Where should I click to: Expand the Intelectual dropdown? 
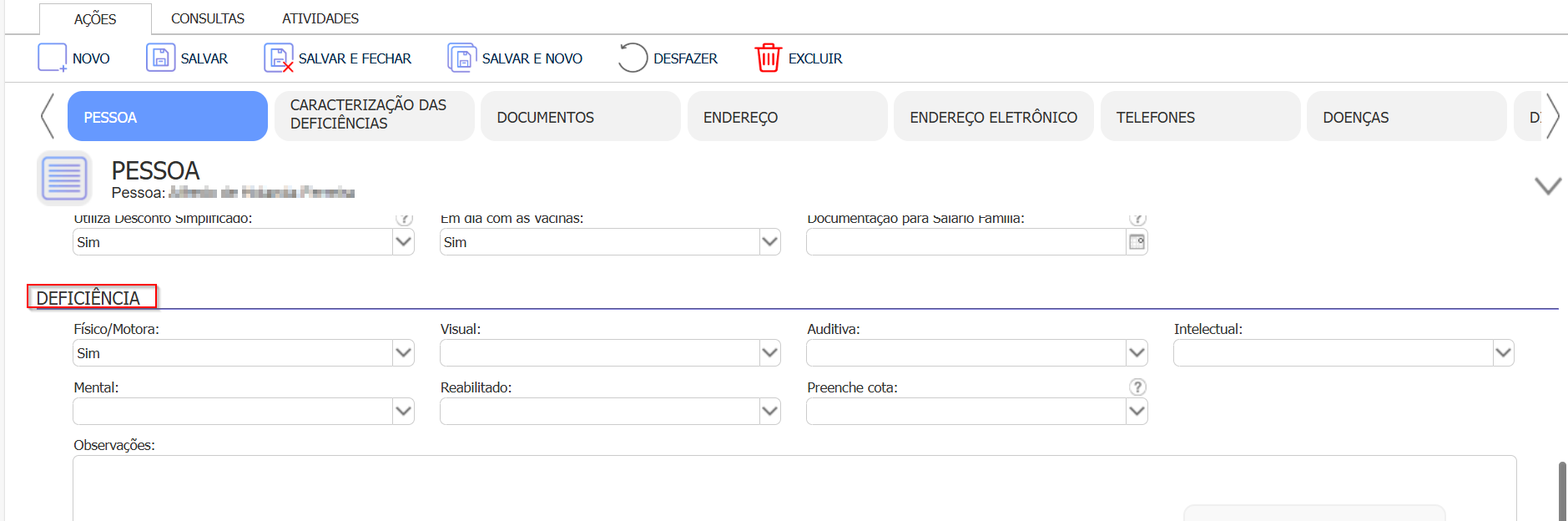(x=1503, y=353)
